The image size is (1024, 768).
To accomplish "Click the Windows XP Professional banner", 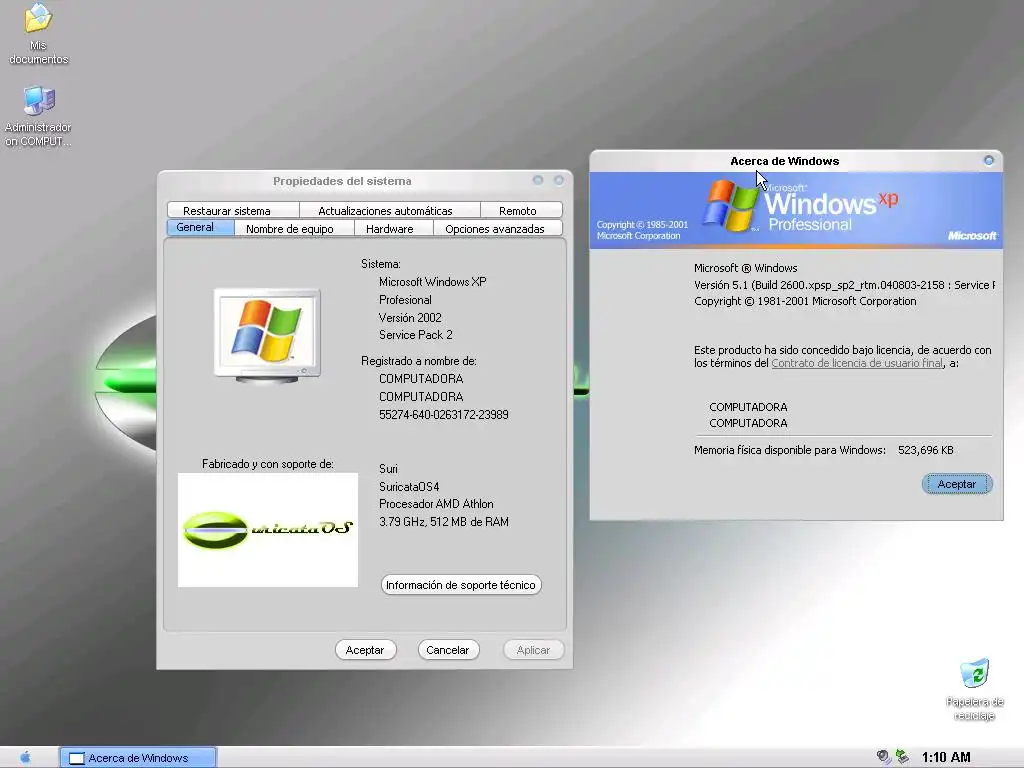I will [795, 210].
